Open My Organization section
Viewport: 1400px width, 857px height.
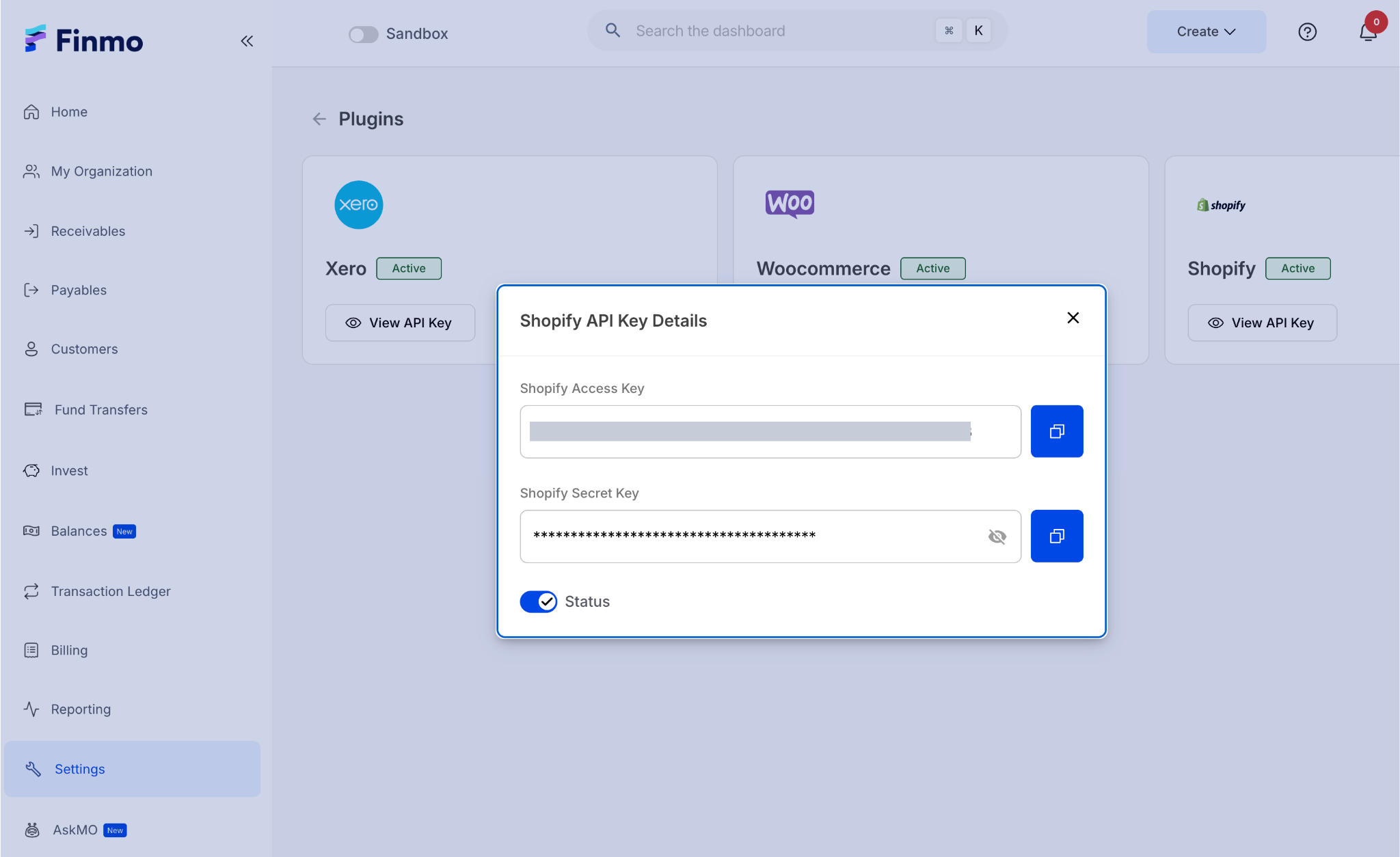click(x=132, y=172)
